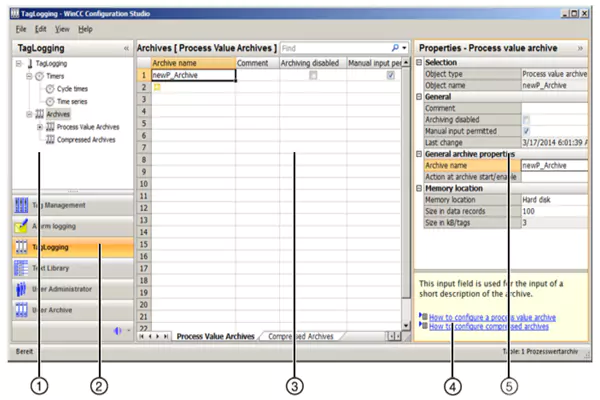Collapse General archive properties group
Viewport: 600px width, 400px height.
click(419, 154)
